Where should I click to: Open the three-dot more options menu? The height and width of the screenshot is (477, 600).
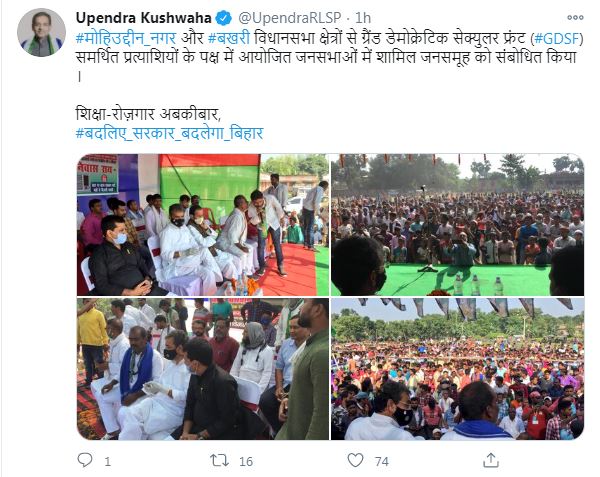tap(575, 18)
